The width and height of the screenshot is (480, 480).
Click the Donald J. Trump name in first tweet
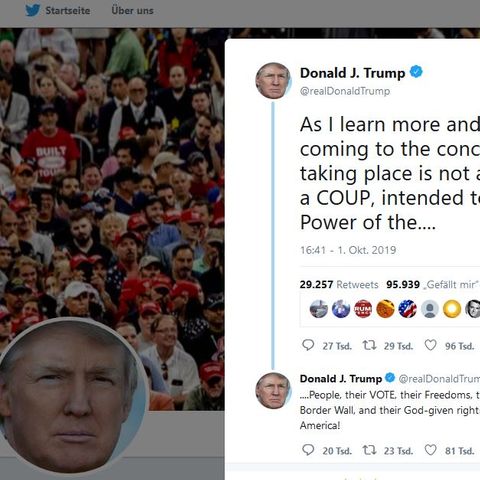tap(352, 73)
